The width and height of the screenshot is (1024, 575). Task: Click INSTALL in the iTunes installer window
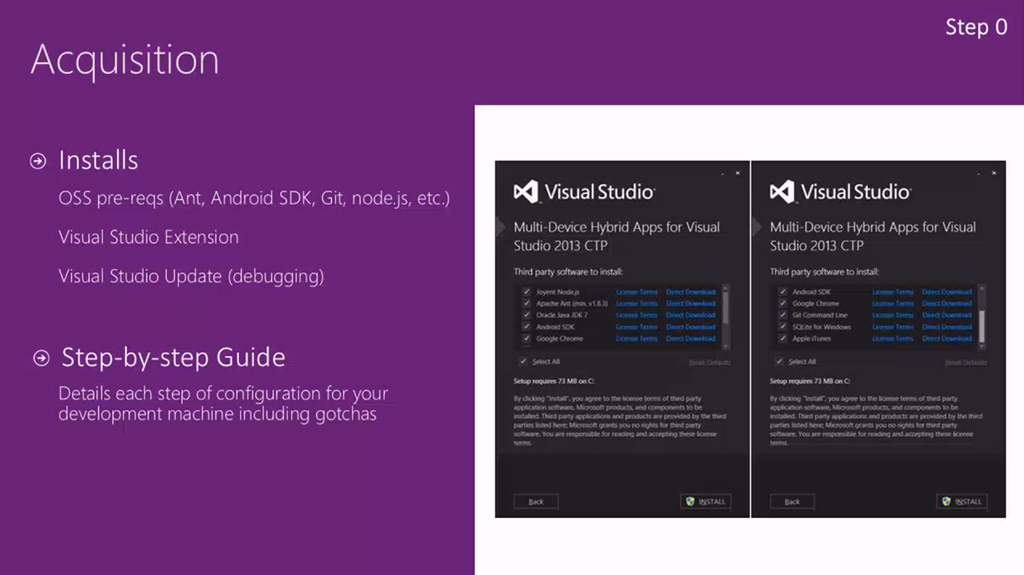(x=961, y=502)
